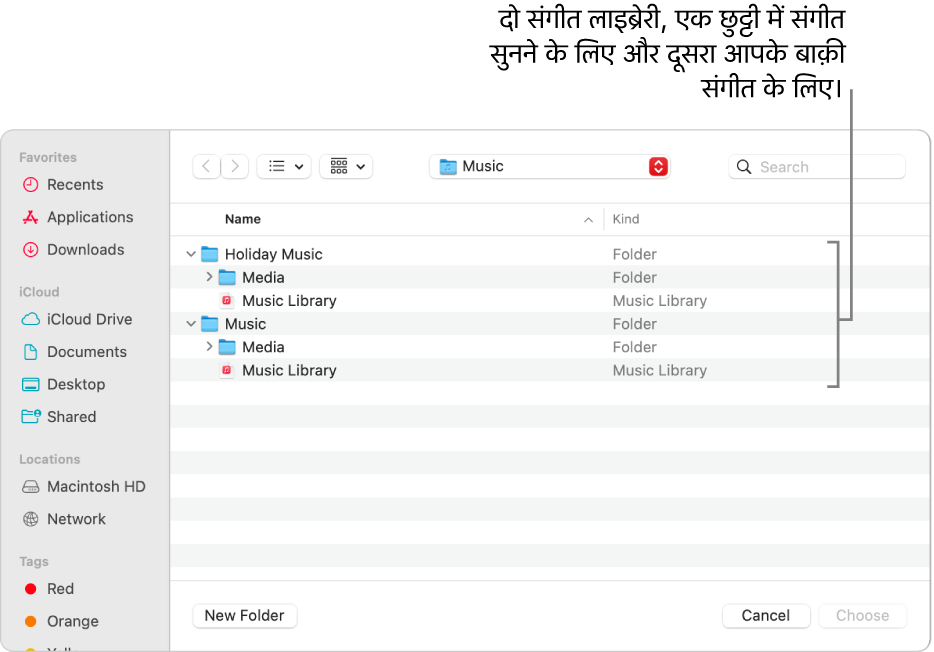934x652 pixels.
Task: Click the Holiday Music folder icon
Action: [x=210, y=254]
